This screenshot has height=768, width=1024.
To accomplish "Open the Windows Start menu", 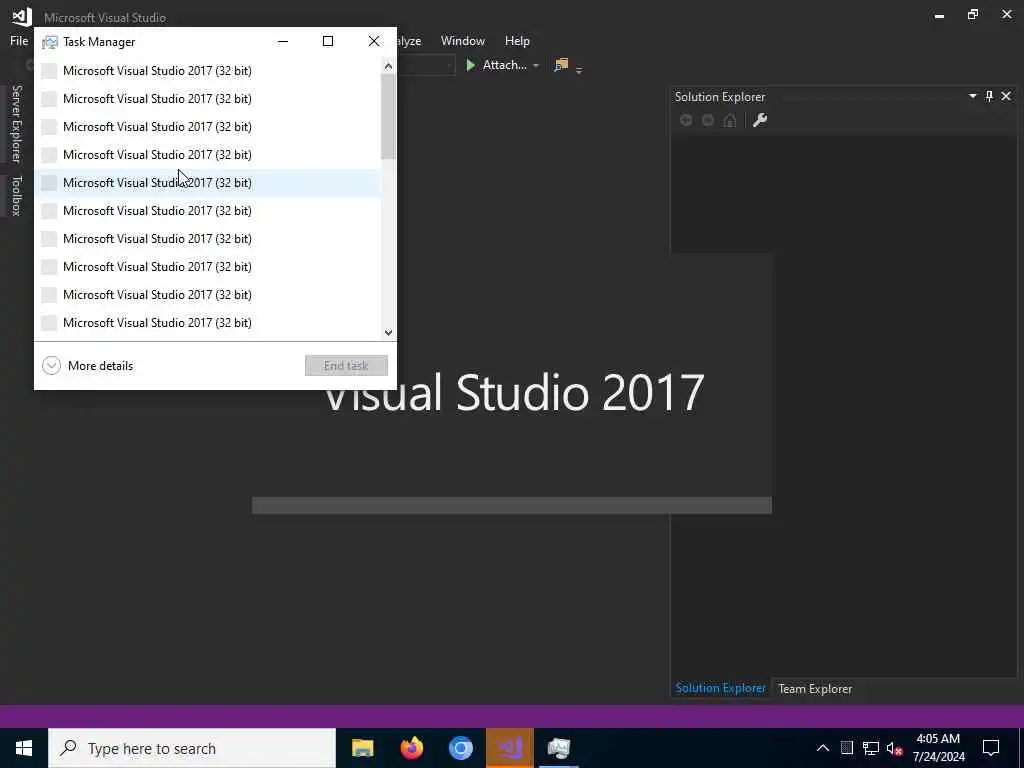I will [24, 748].
